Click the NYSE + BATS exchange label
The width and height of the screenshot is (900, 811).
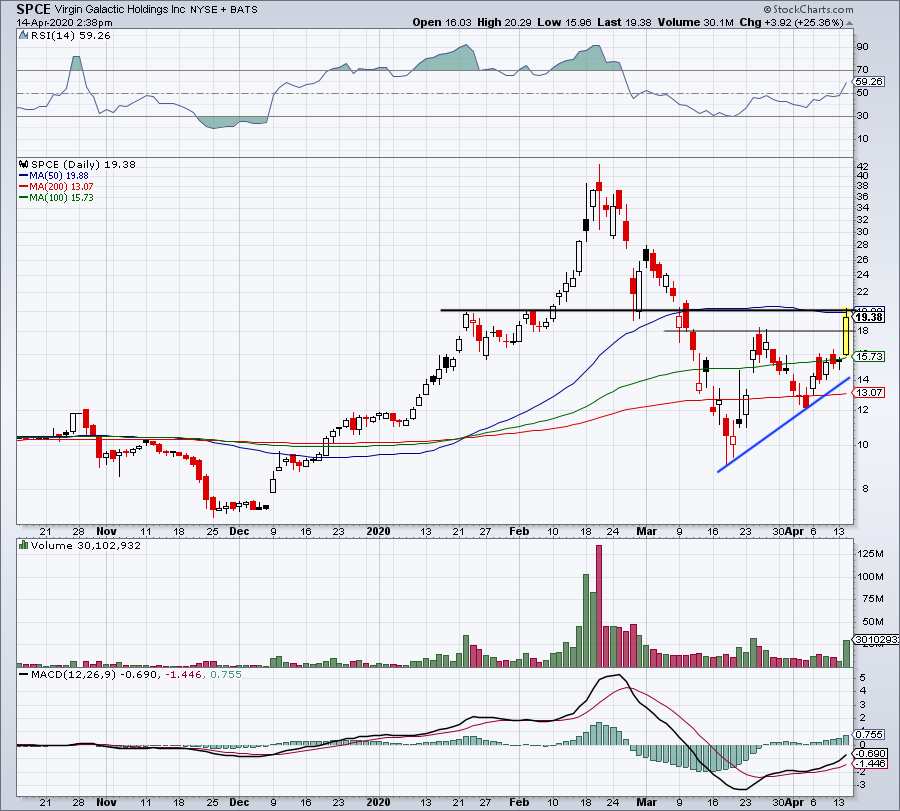(224, 10)
